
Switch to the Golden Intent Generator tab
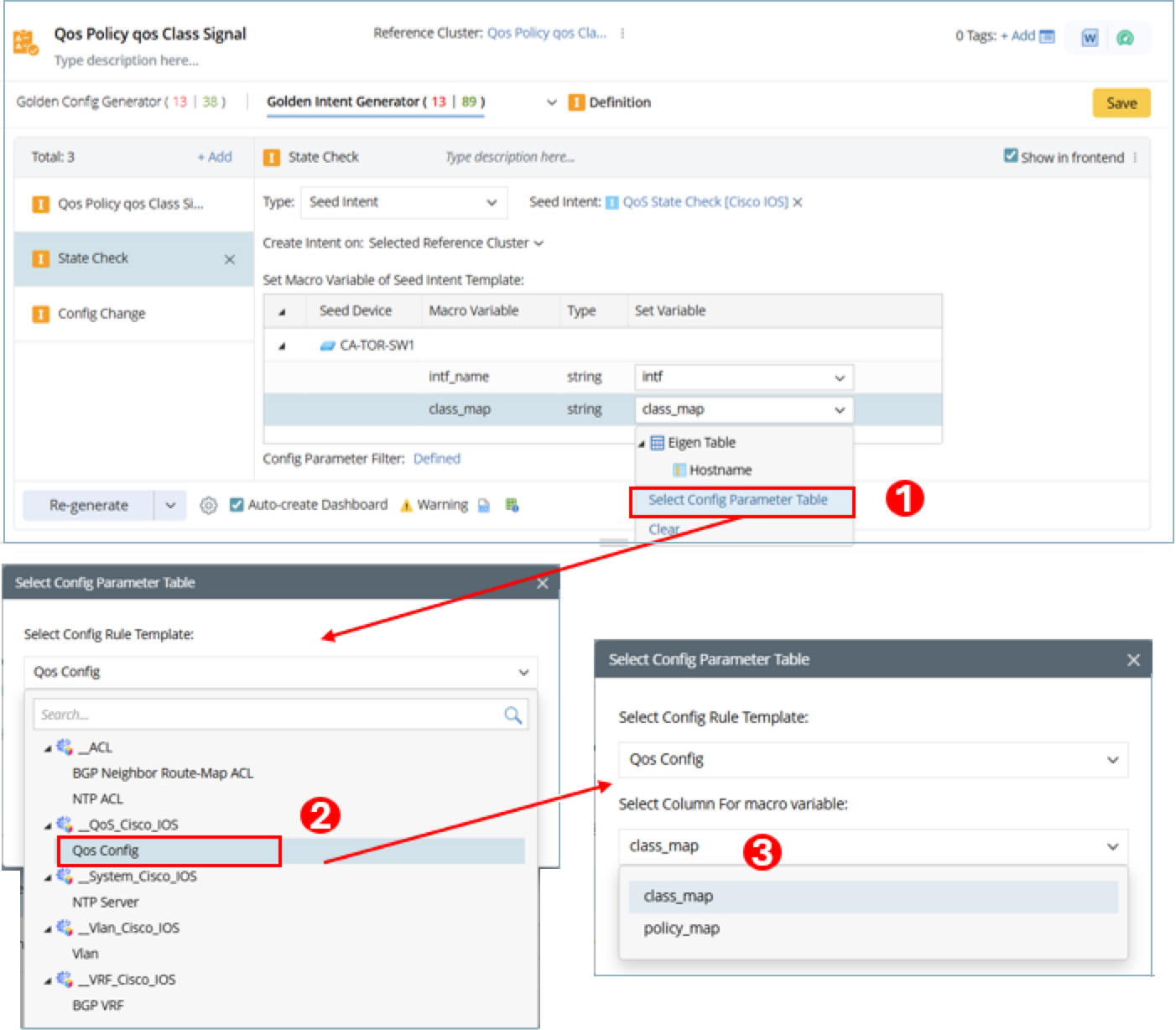point(376,101)
